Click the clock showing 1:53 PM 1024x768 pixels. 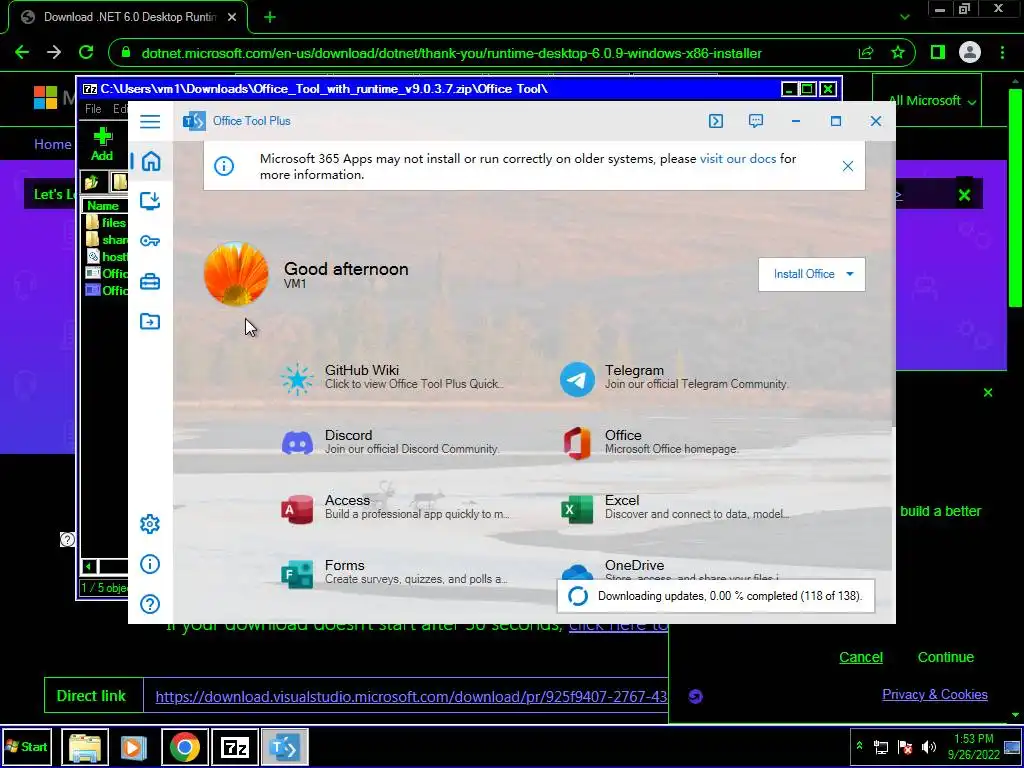[x=974, y=739]
